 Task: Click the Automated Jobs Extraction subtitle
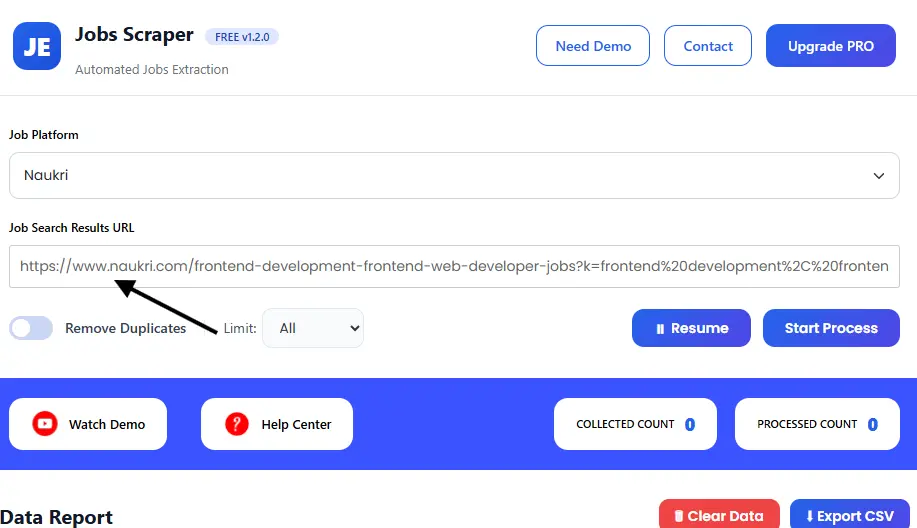(151, 70)
